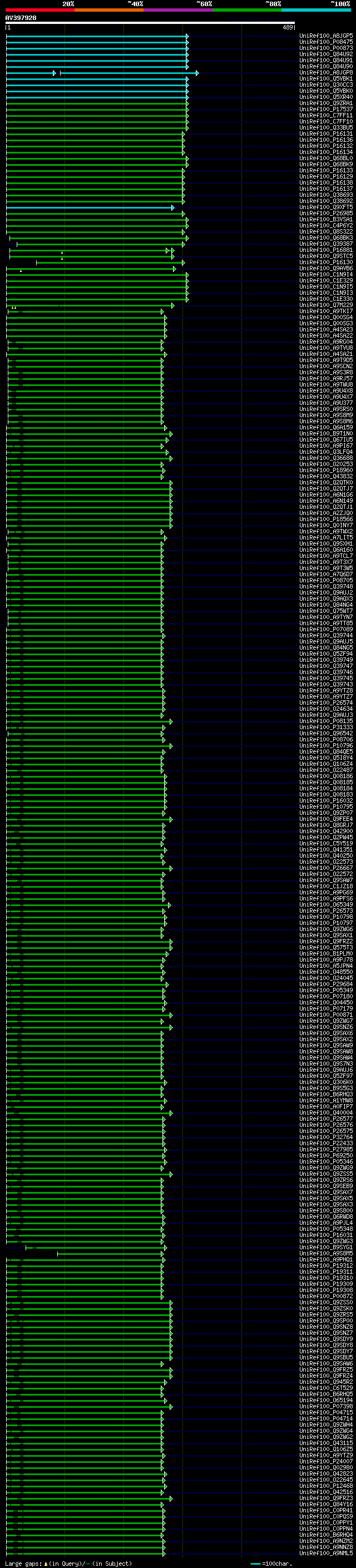Select the label UniRef100_A9NML5

coord(326,1553)
